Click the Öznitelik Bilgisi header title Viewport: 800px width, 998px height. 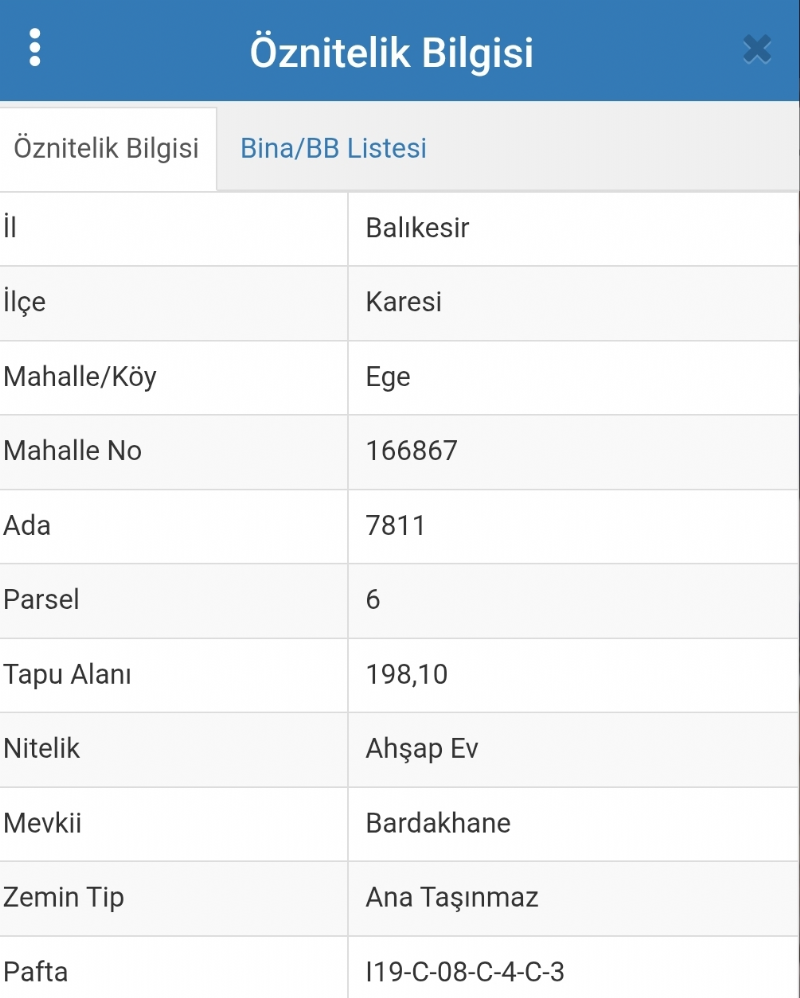(x=391, y=52)
